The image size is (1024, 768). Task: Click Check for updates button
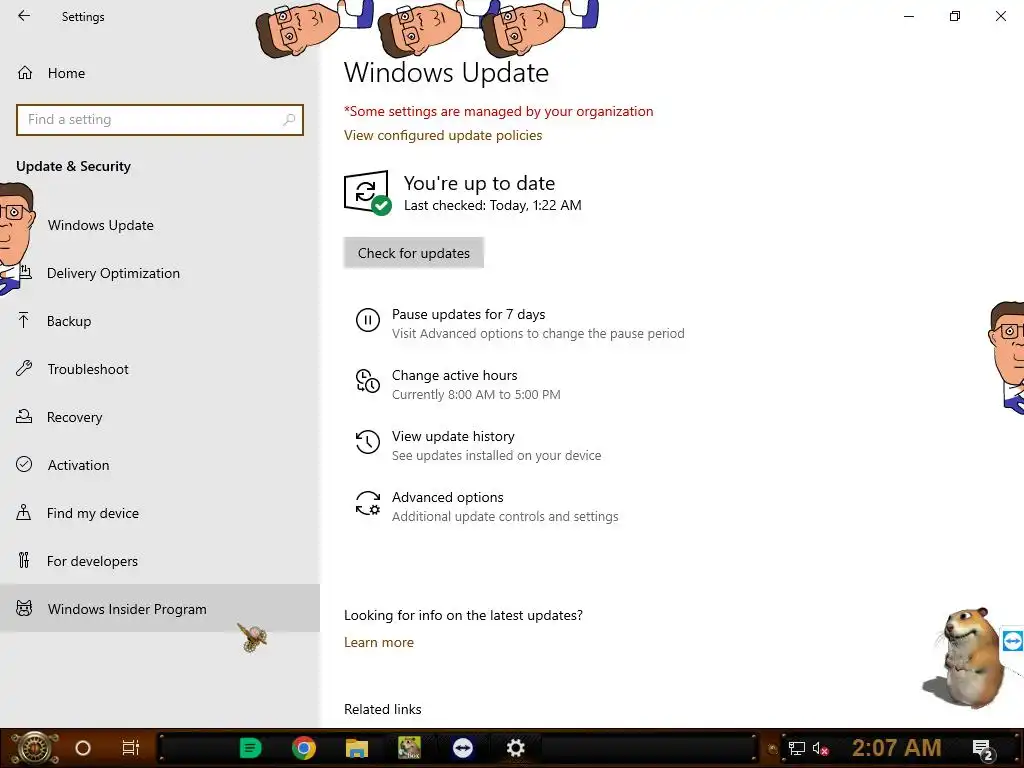tap(413, 253)
